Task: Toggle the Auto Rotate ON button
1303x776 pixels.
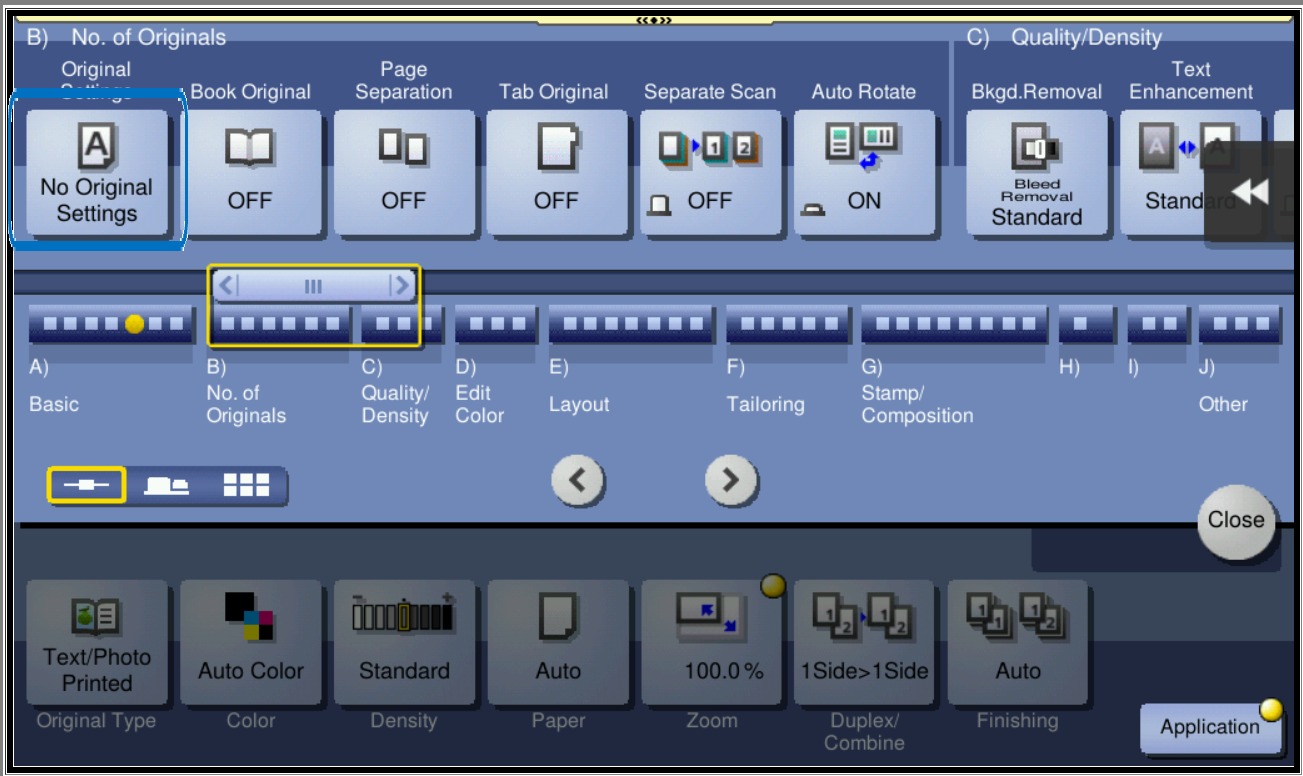Action: click(x=864, y=172)
